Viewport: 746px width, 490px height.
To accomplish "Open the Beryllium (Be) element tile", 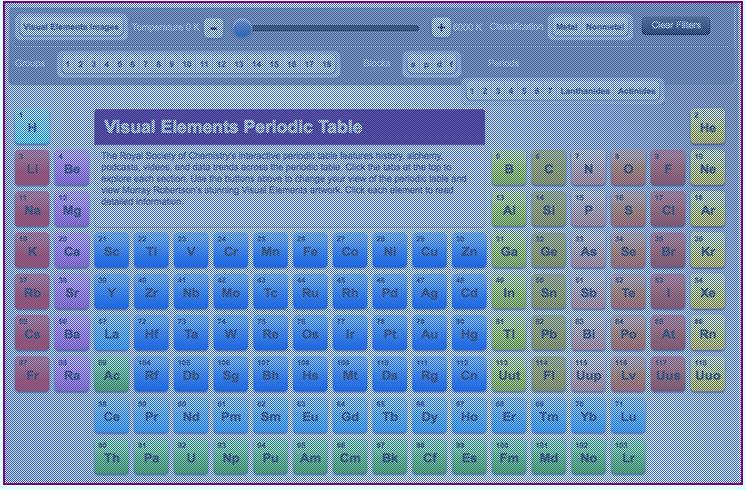I will (x=72, y=168).
